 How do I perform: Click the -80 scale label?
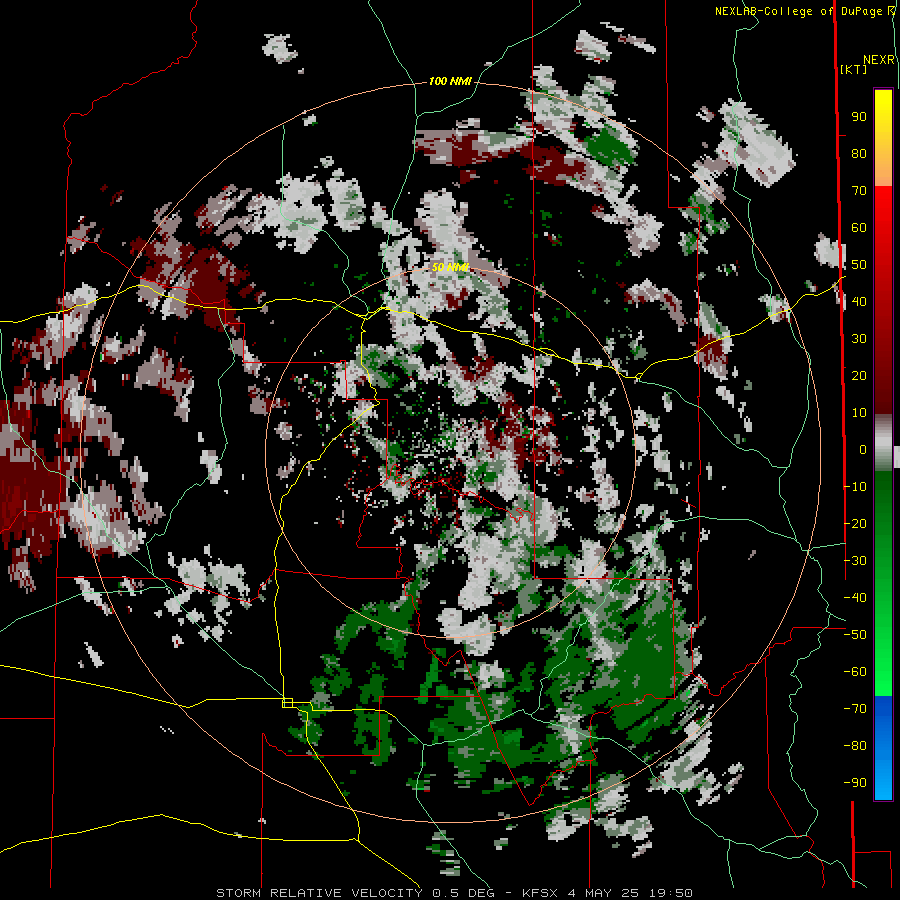tap(855, 746)
